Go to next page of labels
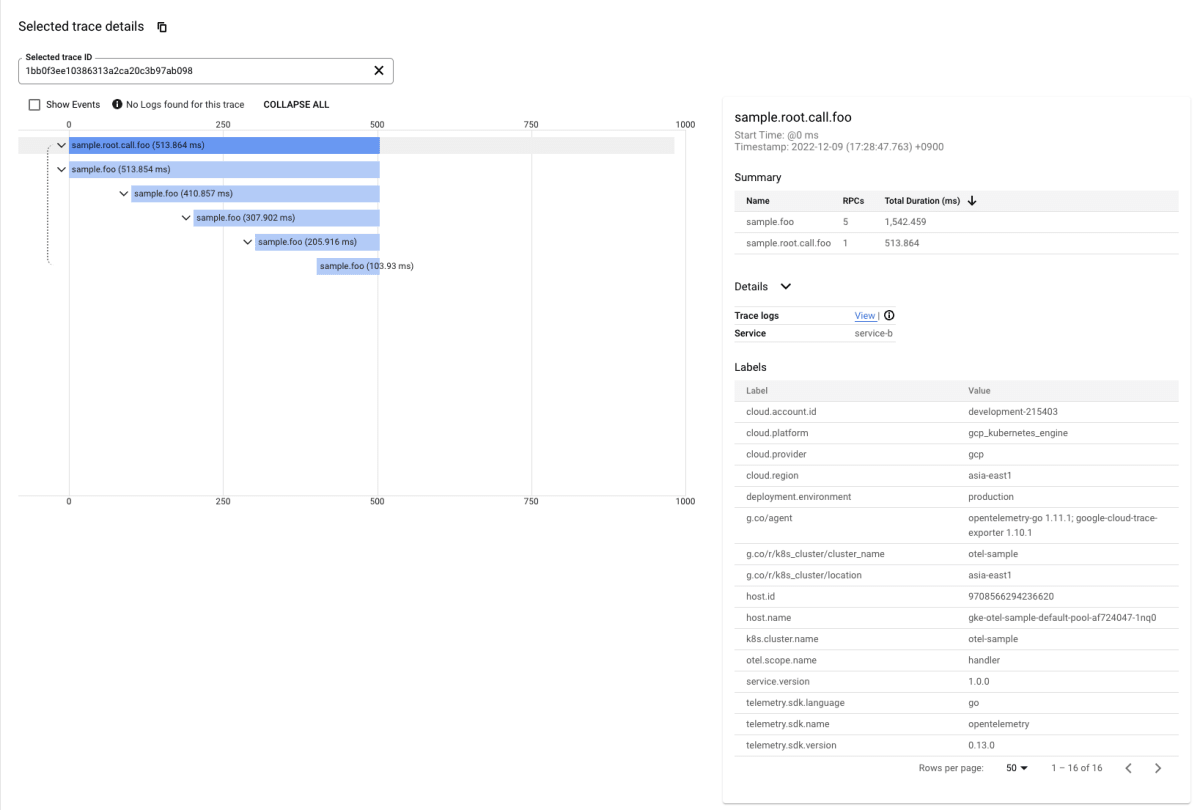This screenshot has width=1200, height=810. pos(1158,768)
